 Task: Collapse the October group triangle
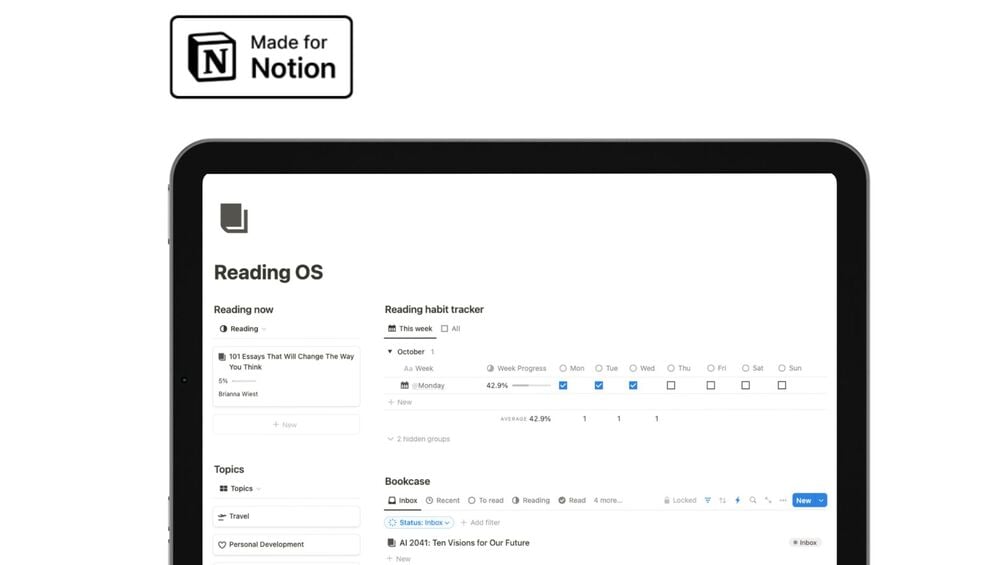[x=390, y=352]
